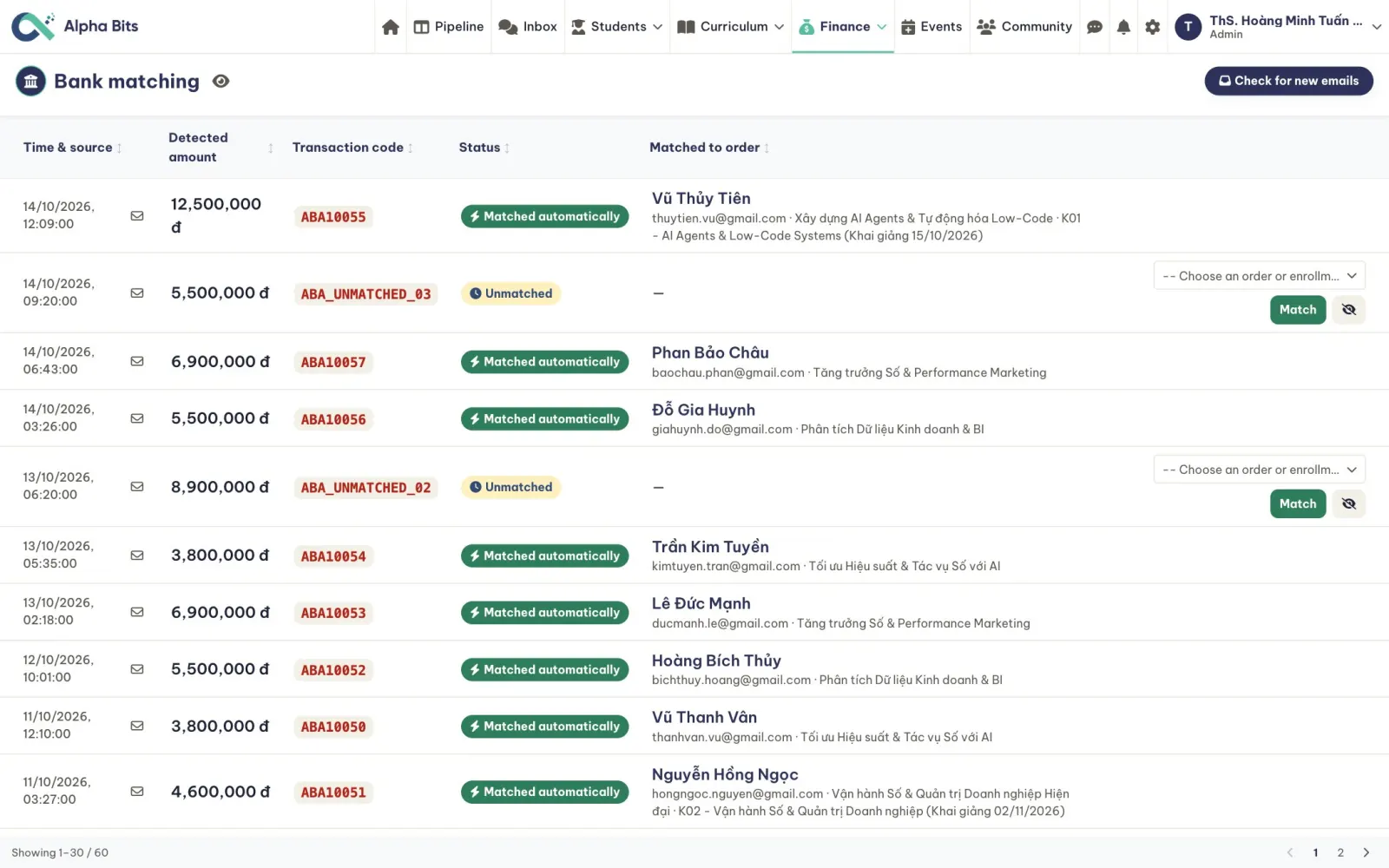Expand the Curriculum menu

click(x=730, y=27)
